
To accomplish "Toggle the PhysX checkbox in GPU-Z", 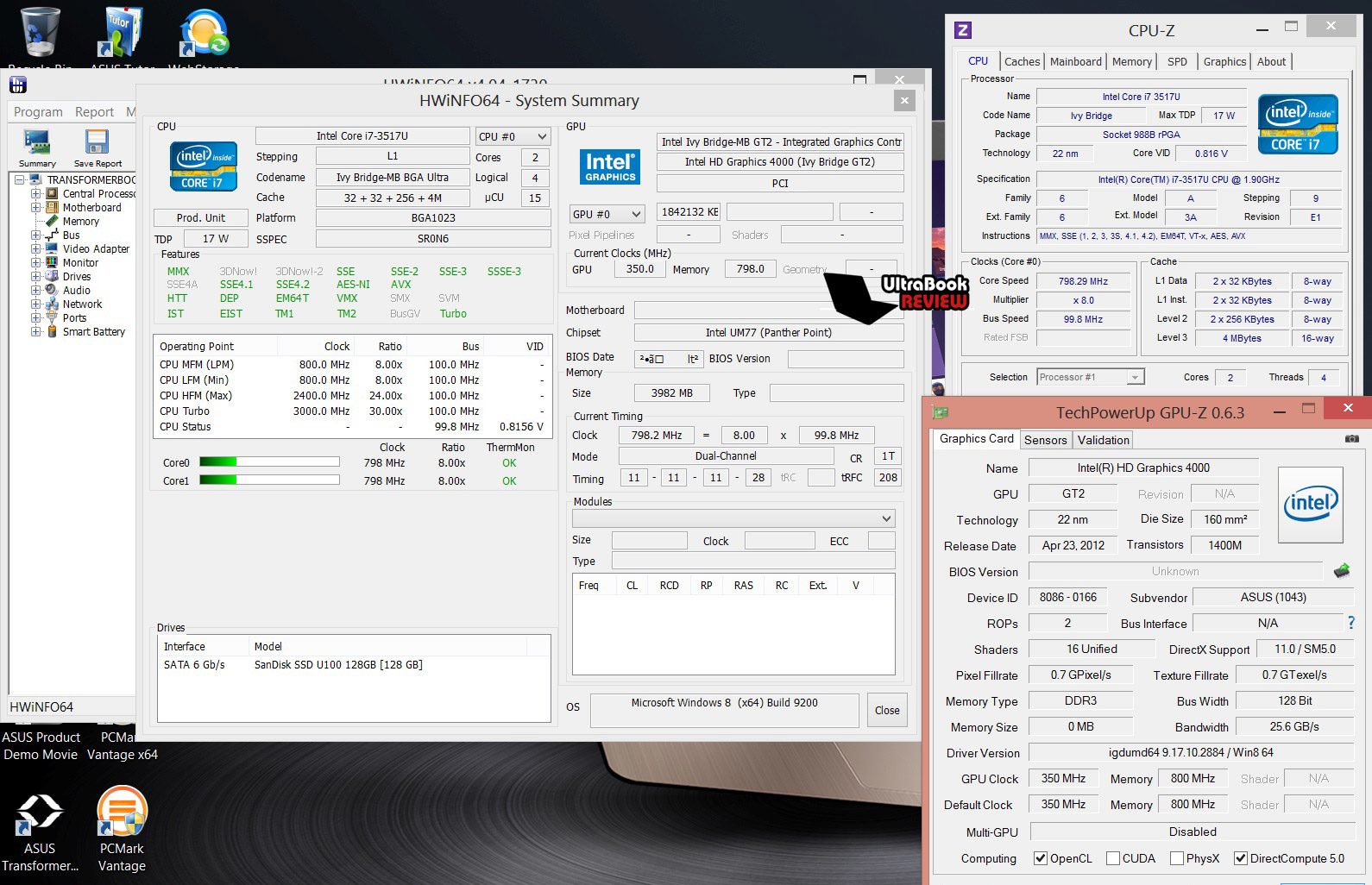I will pyautogui.click(x=1177, y=858).
